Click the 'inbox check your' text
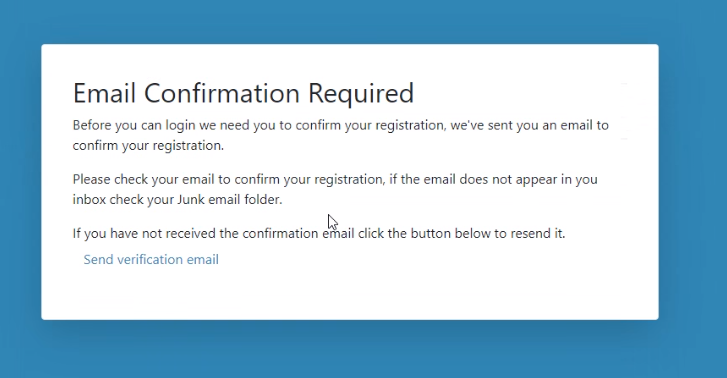Viewport: 727px width, 378px height. pos(123,200)
